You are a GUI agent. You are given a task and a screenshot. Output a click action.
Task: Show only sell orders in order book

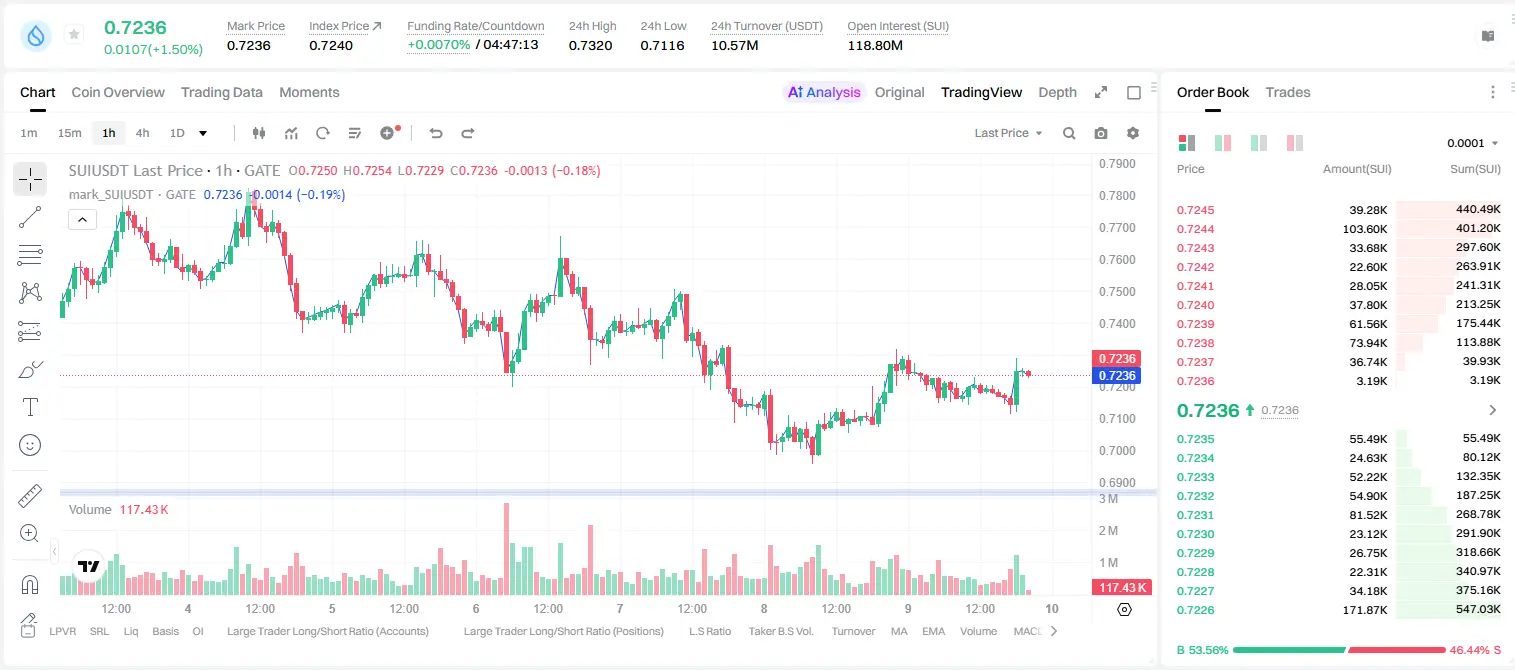coord(1295,143)
